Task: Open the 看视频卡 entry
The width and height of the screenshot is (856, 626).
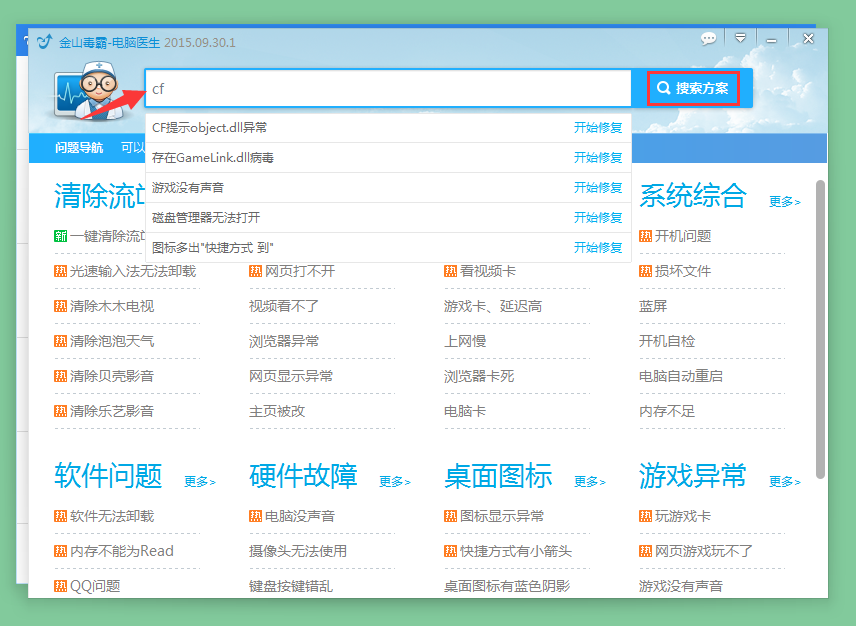Action: 488,271
